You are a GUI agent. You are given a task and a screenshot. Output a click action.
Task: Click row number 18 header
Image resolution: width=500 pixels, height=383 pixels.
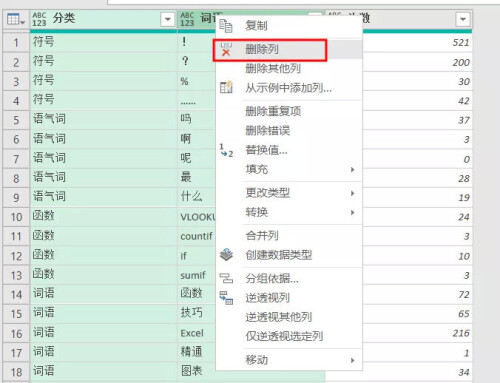pyautogui.click(x=16, y=372)
